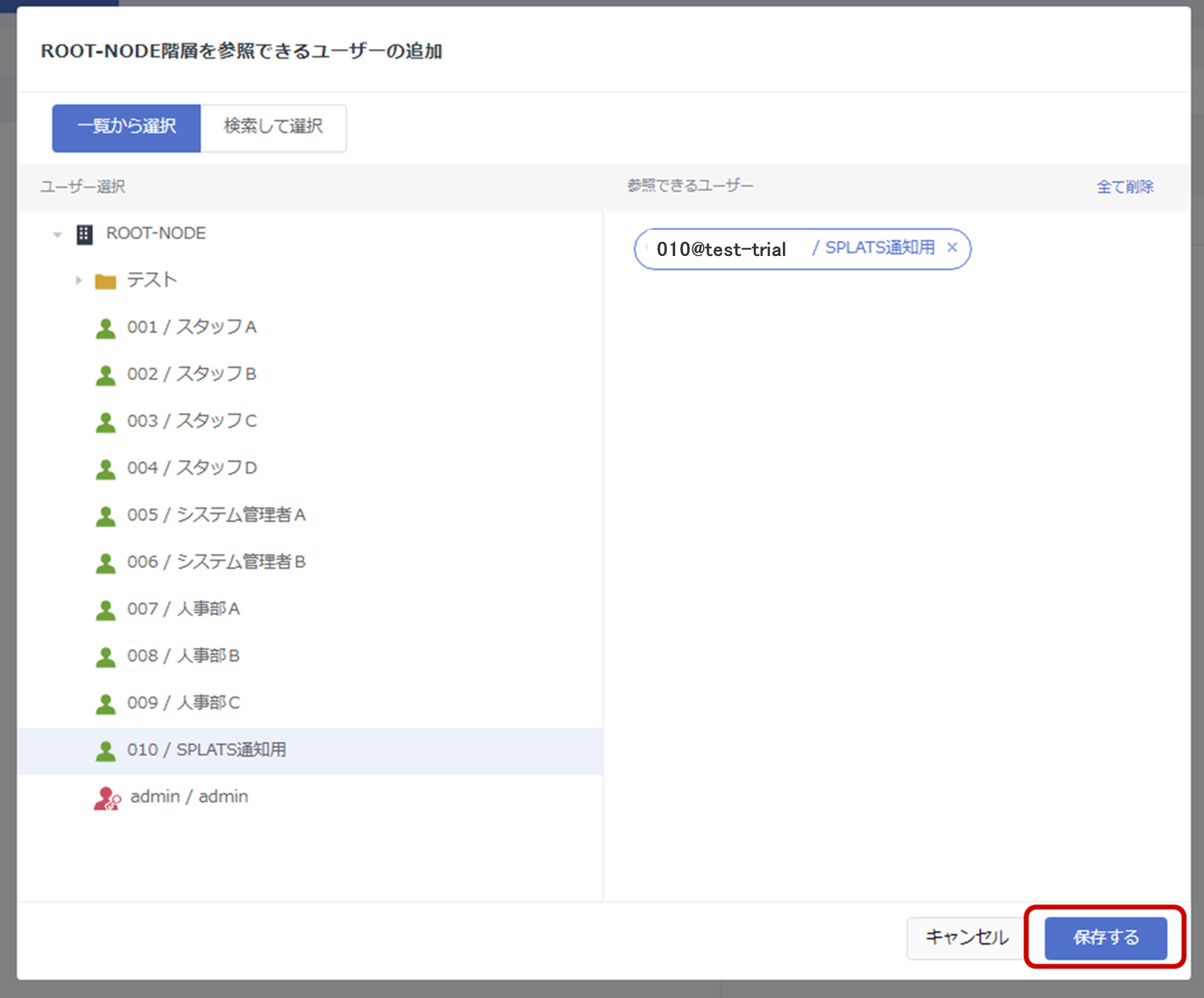Select user 006 / システム管理者B
This screenshot has height=998, width=1204.
click(x=216, y=562)
